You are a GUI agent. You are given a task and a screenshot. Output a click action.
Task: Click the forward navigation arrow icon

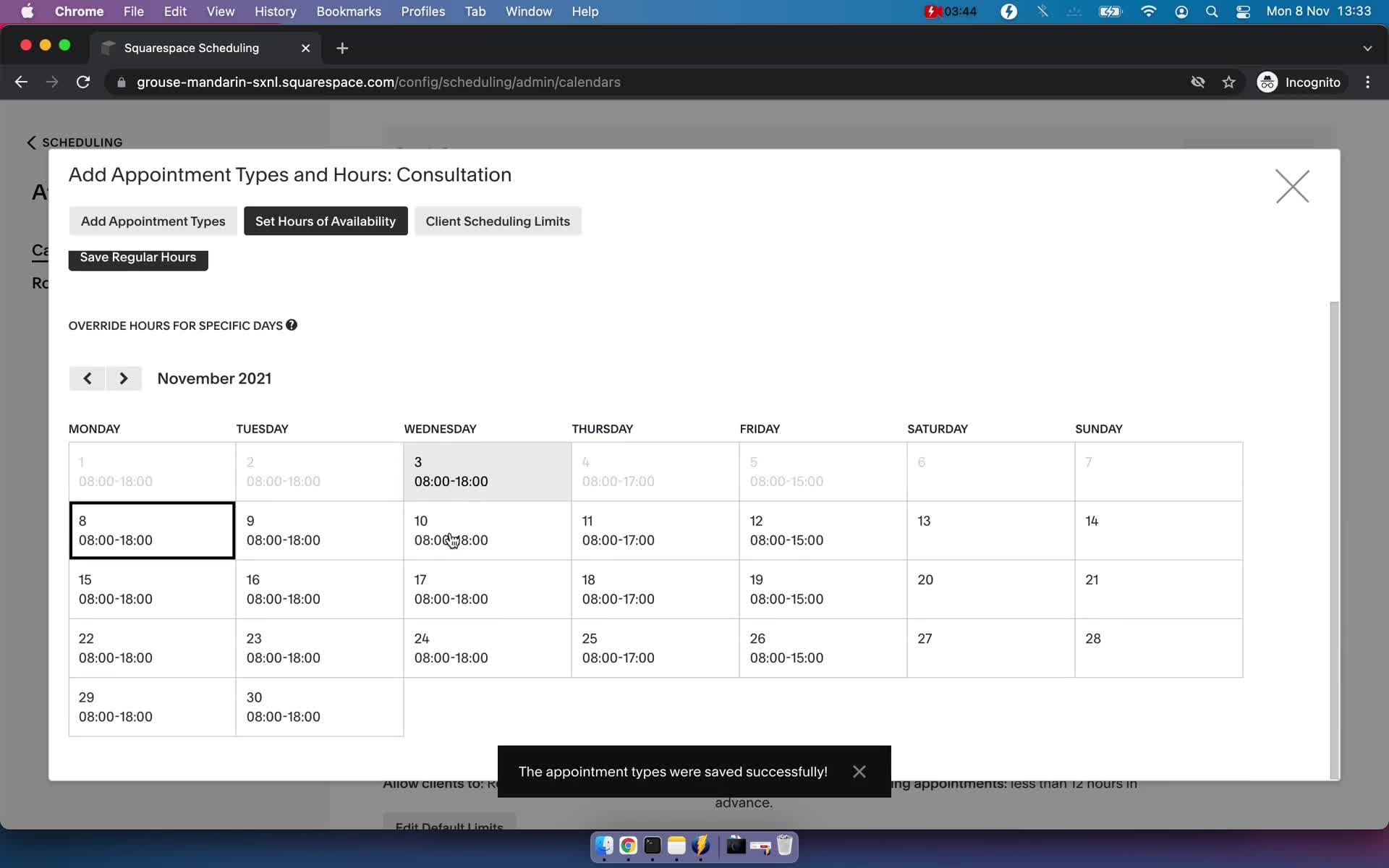[x=122, y=378]
